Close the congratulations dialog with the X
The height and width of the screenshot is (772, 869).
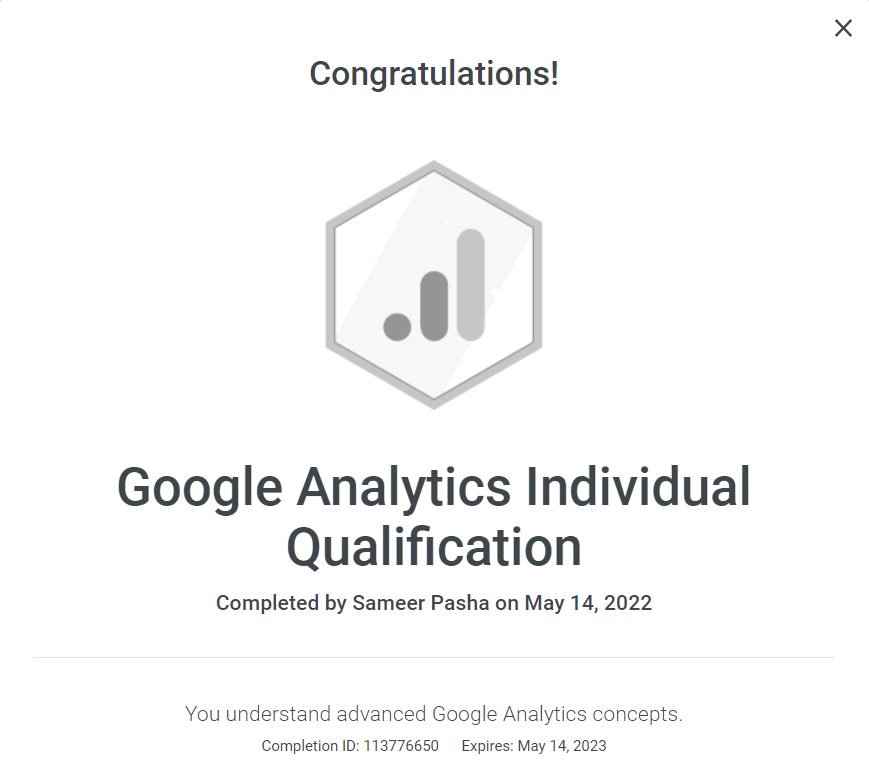[843, 29]
